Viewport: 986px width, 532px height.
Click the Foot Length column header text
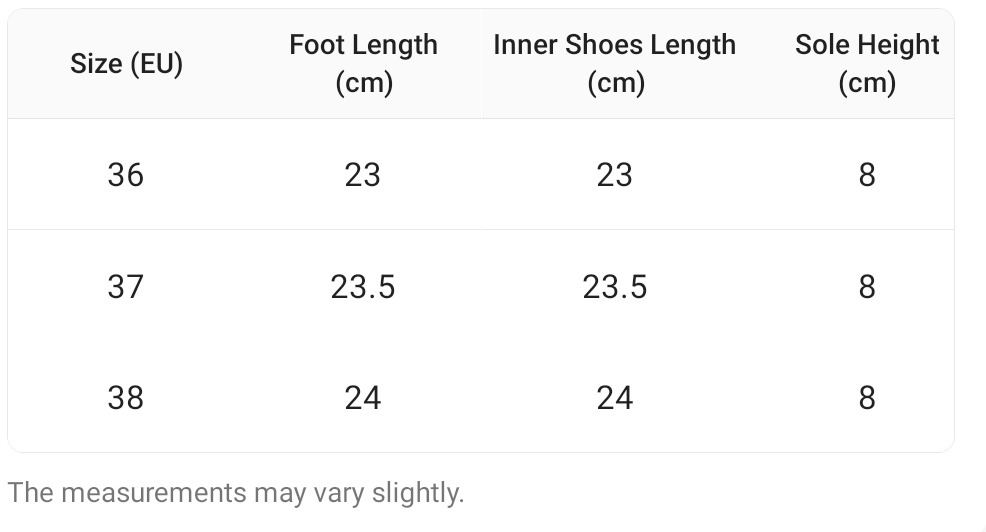click(x=363, y=45)
